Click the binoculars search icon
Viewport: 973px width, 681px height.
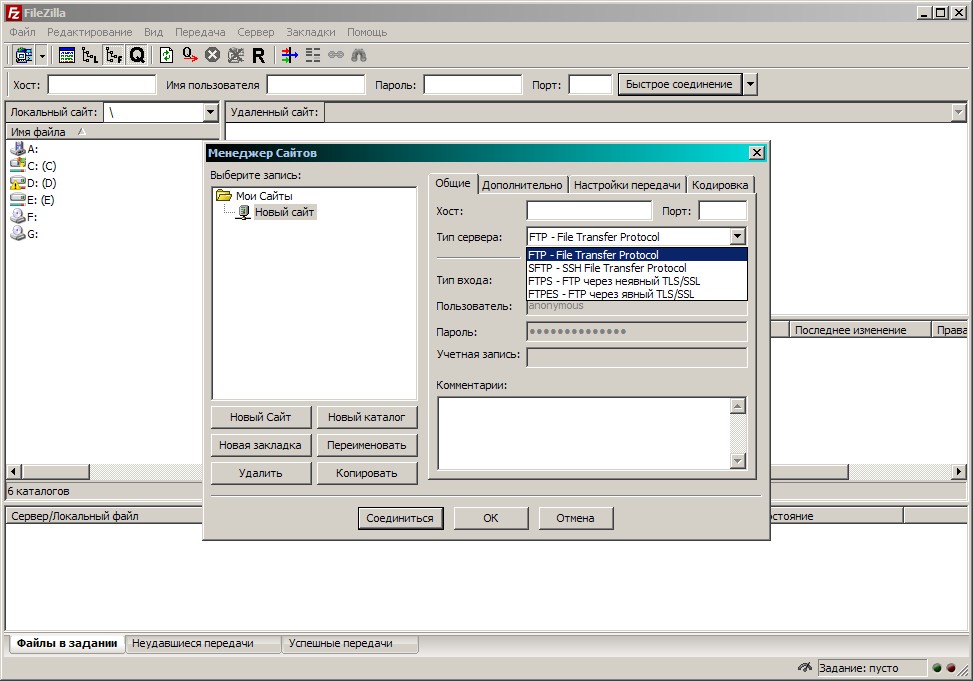pyautogui.click(x=358, y=56)
